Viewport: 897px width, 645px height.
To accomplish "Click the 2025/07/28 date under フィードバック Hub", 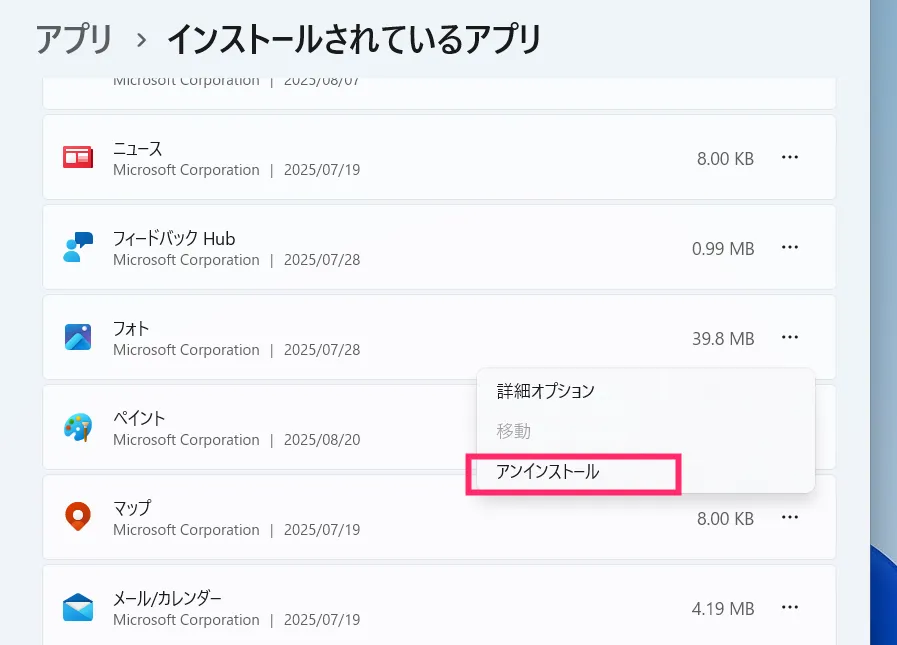I will (322, 260).
